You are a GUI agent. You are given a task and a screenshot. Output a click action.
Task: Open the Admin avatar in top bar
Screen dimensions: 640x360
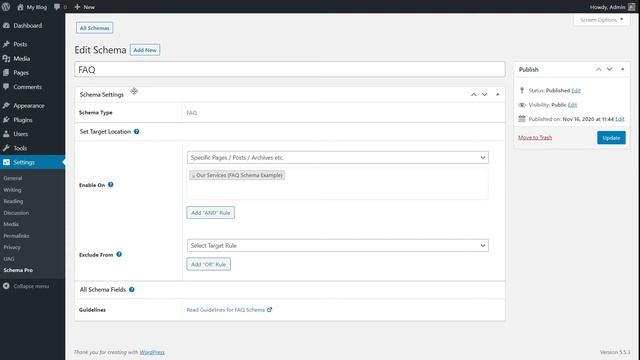click(631, 7)
